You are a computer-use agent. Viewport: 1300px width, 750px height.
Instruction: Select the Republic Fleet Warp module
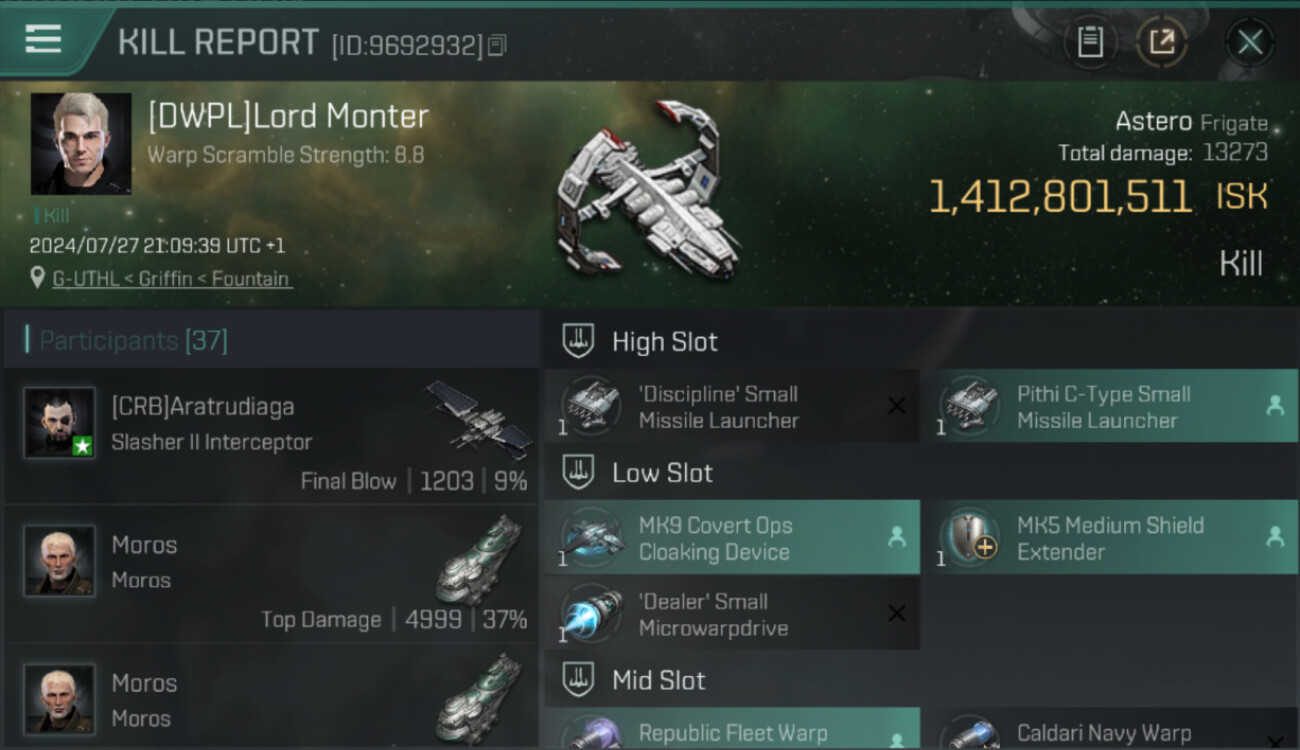pyautogui.click(x=731, y=729)
